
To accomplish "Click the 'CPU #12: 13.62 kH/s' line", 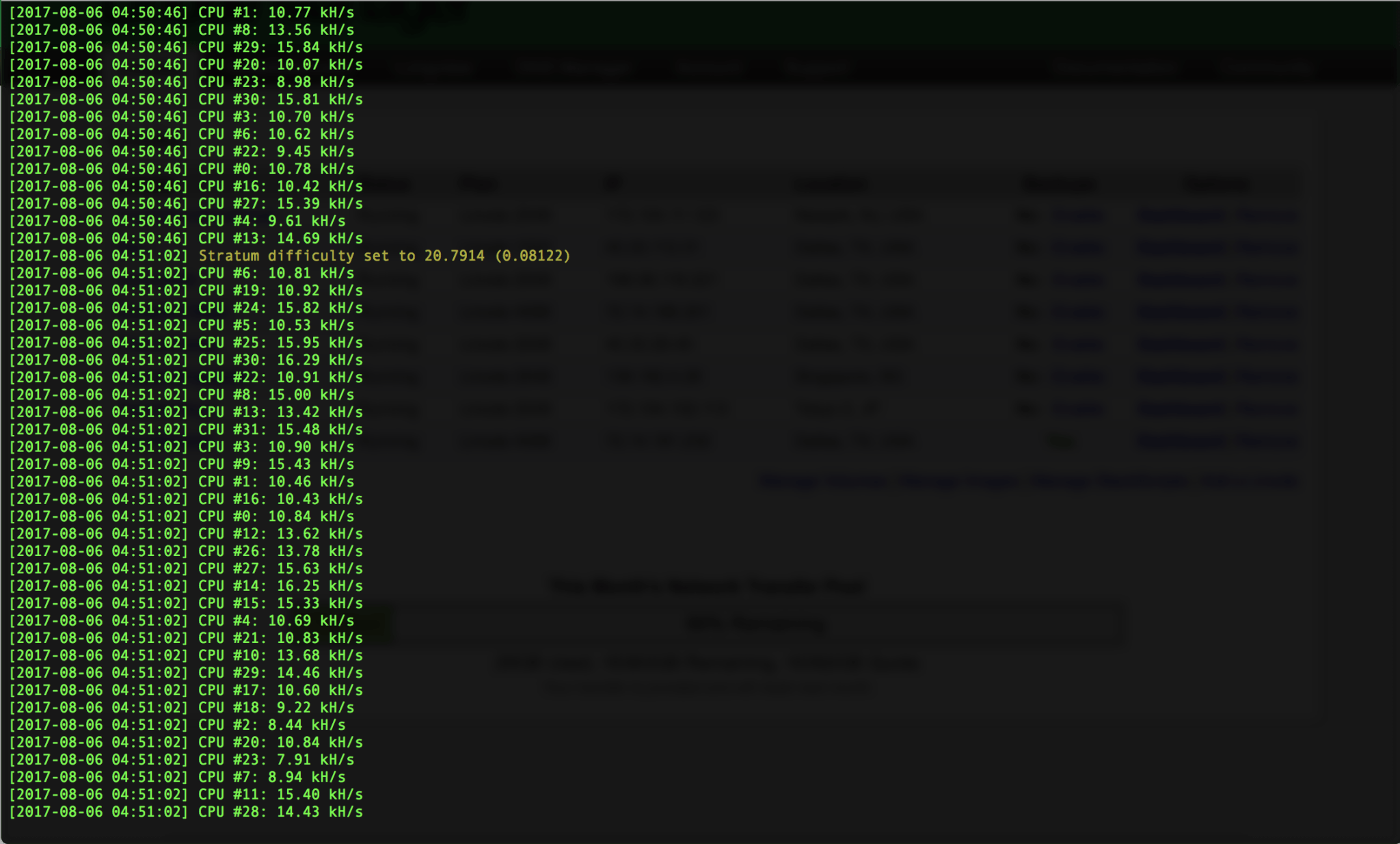I will click(x=185, y=533).
